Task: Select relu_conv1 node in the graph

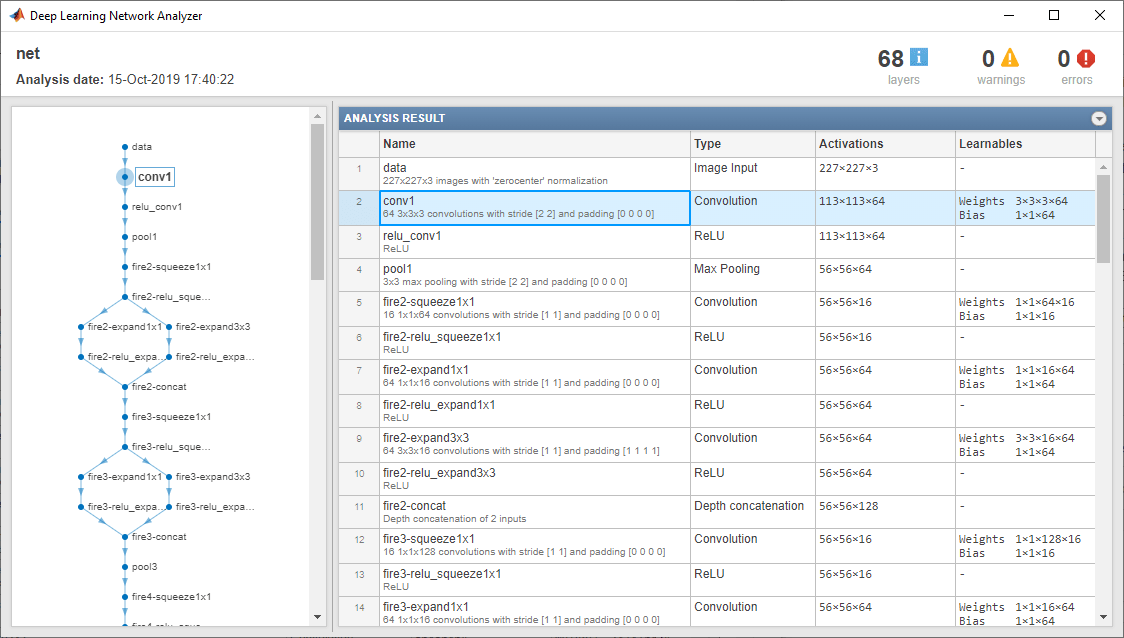Action: 125,206
